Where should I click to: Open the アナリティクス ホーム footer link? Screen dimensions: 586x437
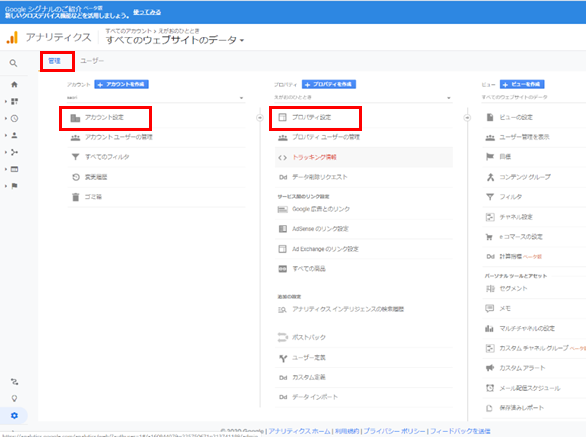(x=299, y=431)
